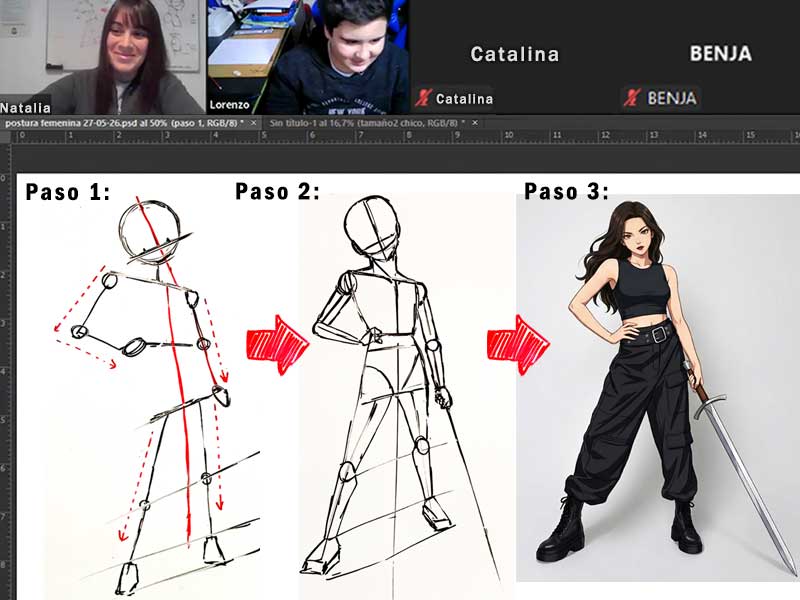Close the 'Sin título-1' document tab
Viewport: 800px width, 600px height.
tap(475, 123)
